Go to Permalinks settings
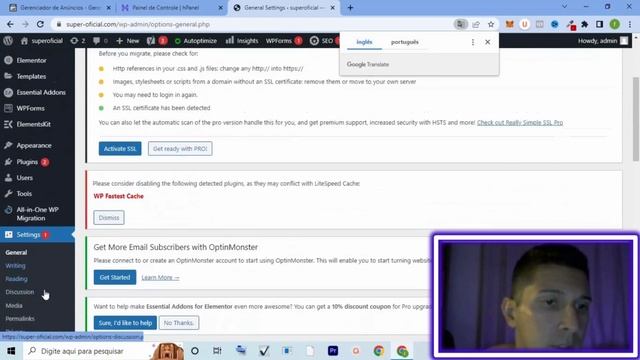640x360 pixels. (x=20, y=318)
